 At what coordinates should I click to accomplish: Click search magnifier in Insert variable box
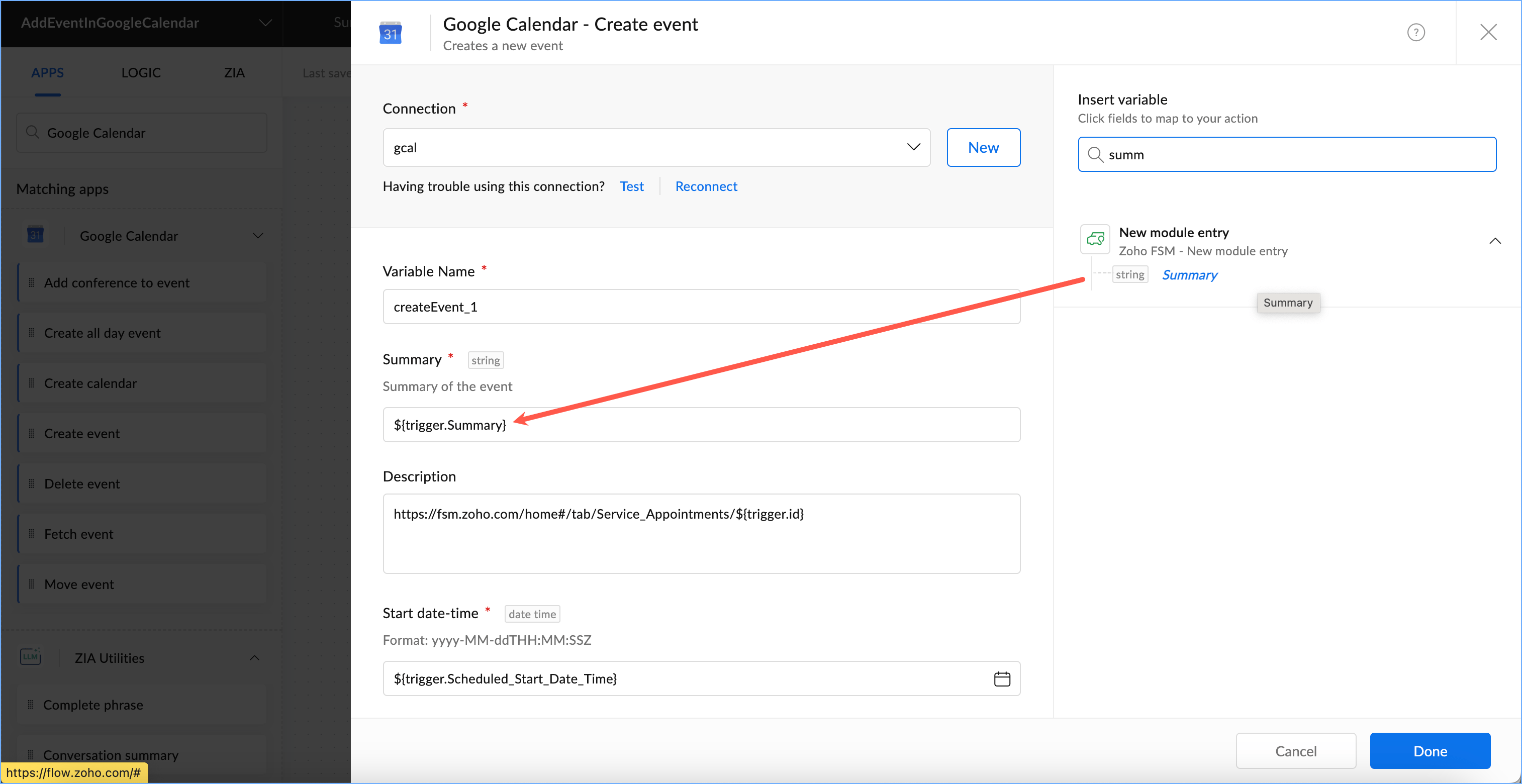1095,155
